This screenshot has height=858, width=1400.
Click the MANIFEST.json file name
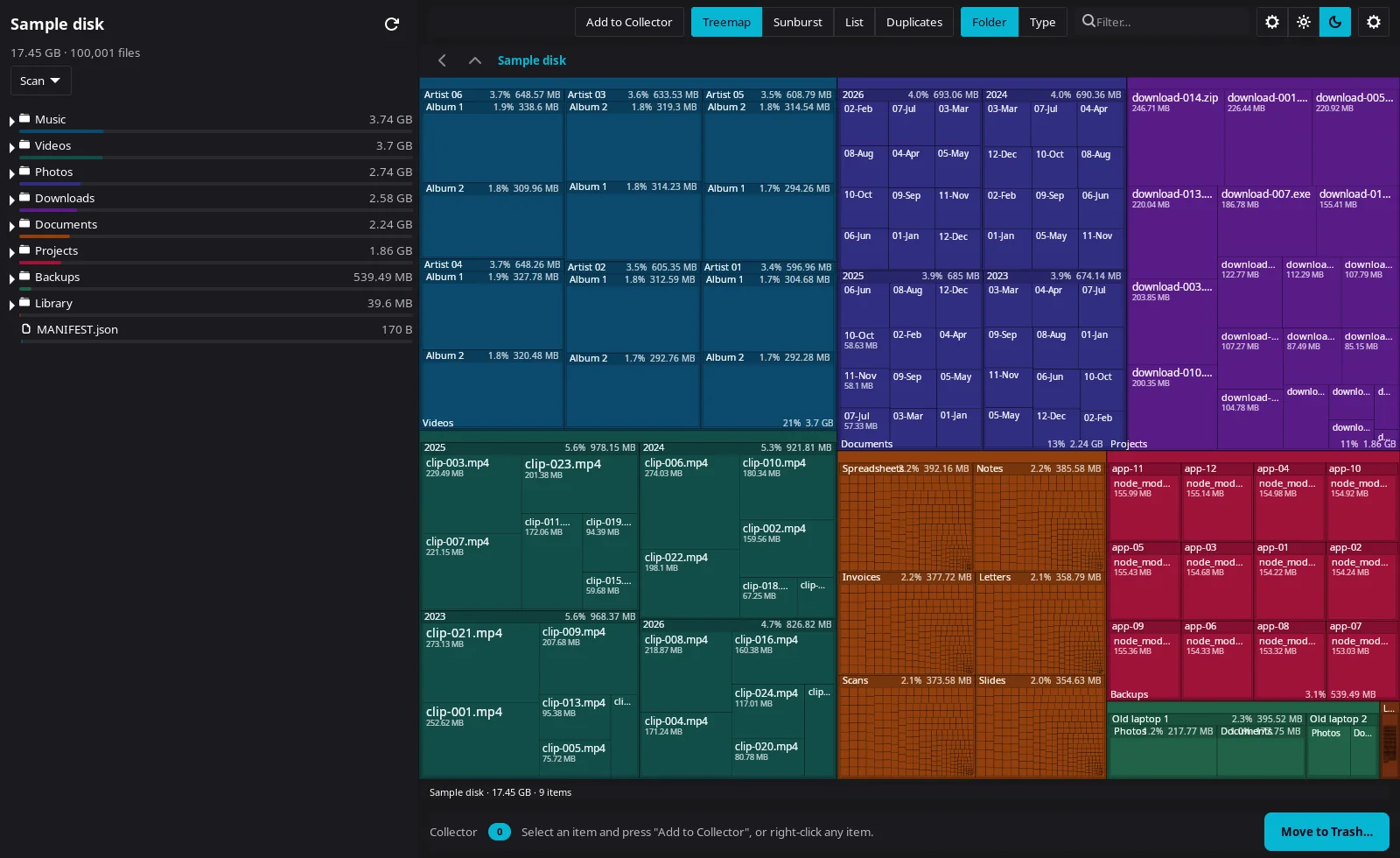click(77, 329)
